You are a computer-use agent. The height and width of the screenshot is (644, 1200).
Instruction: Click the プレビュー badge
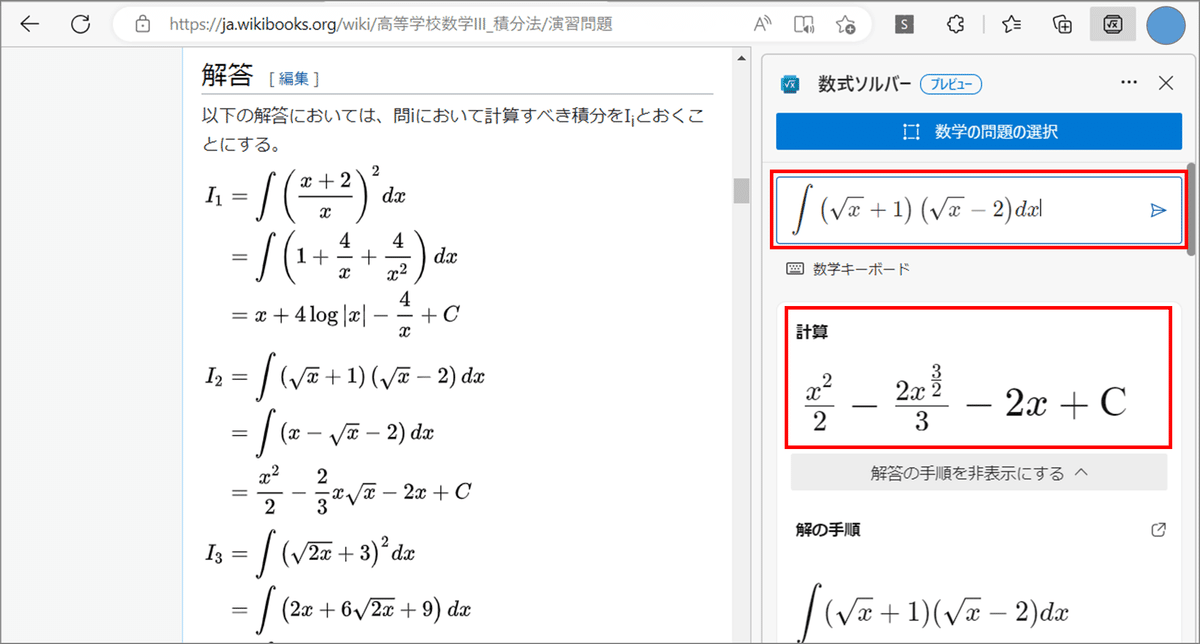[951, 84]
